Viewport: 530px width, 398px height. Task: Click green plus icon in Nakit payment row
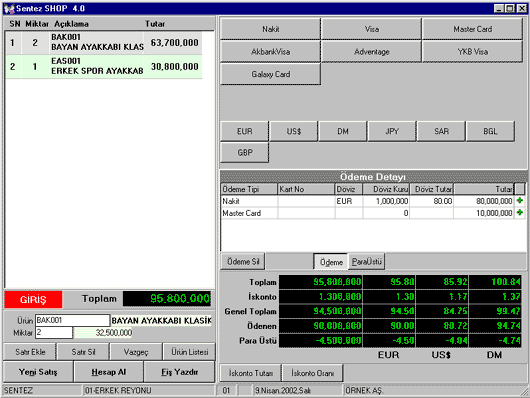click(x=520, y=201)
